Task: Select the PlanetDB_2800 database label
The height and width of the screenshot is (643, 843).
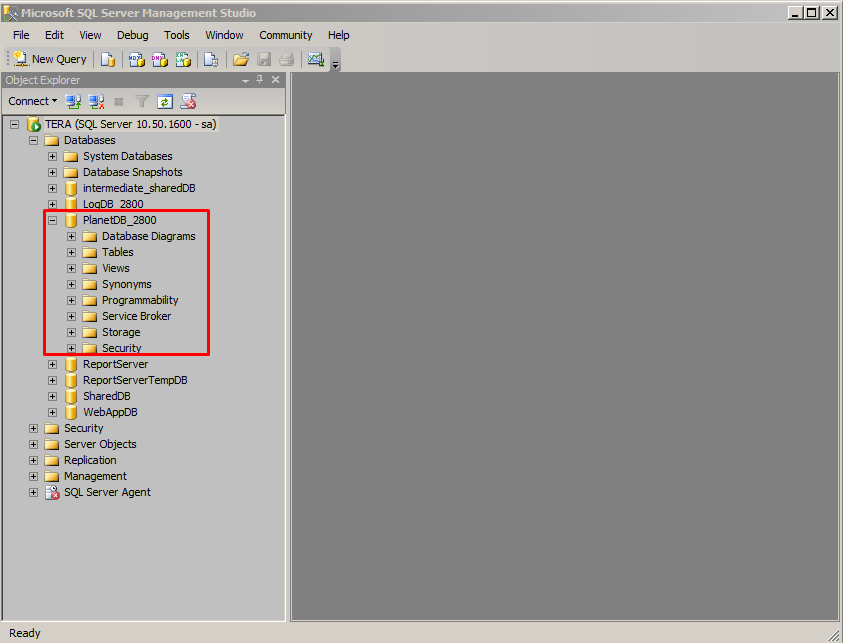Action: click(119, 220)
